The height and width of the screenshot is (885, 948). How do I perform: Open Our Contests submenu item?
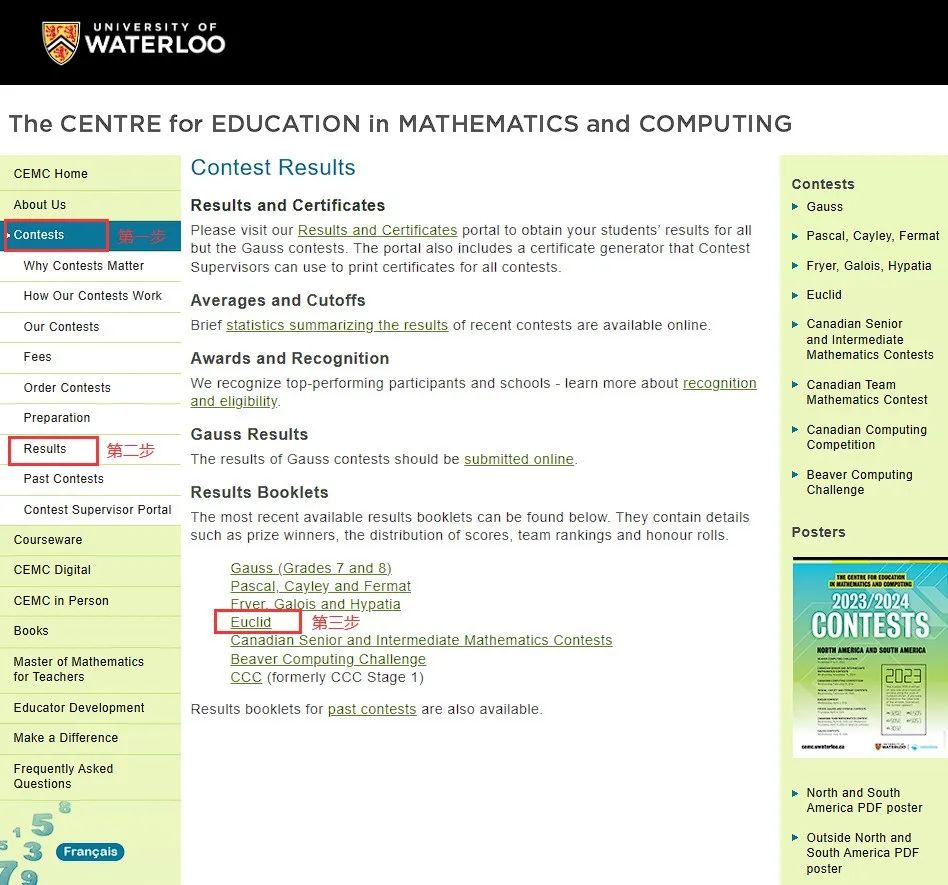click(x=61, y=326)
